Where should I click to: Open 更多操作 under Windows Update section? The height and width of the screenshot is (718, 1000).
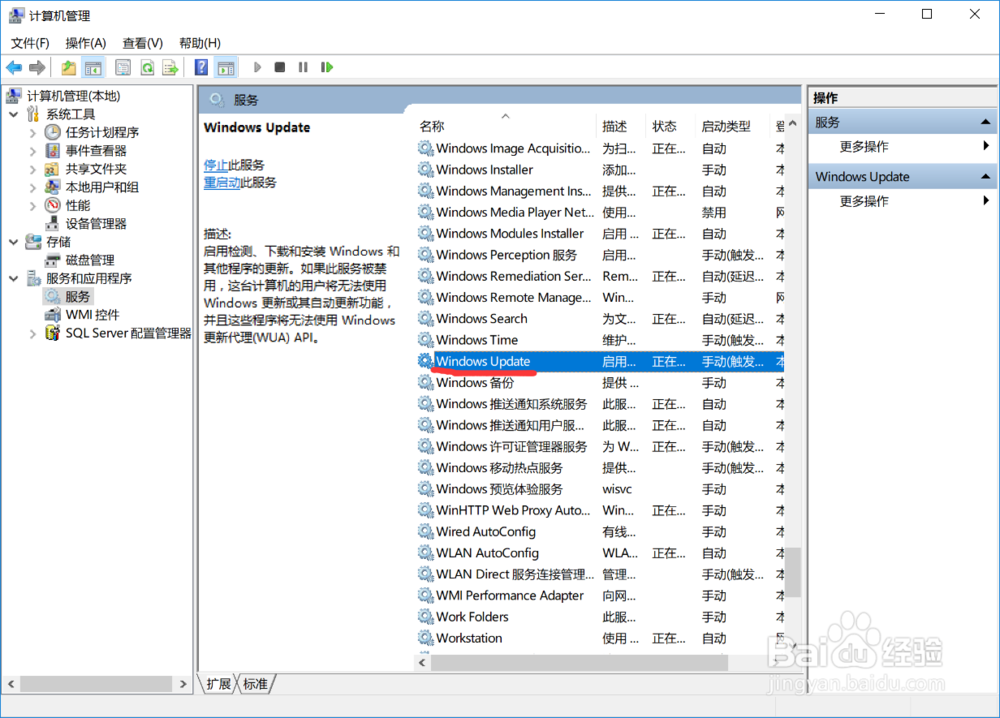tap(864, 201)
